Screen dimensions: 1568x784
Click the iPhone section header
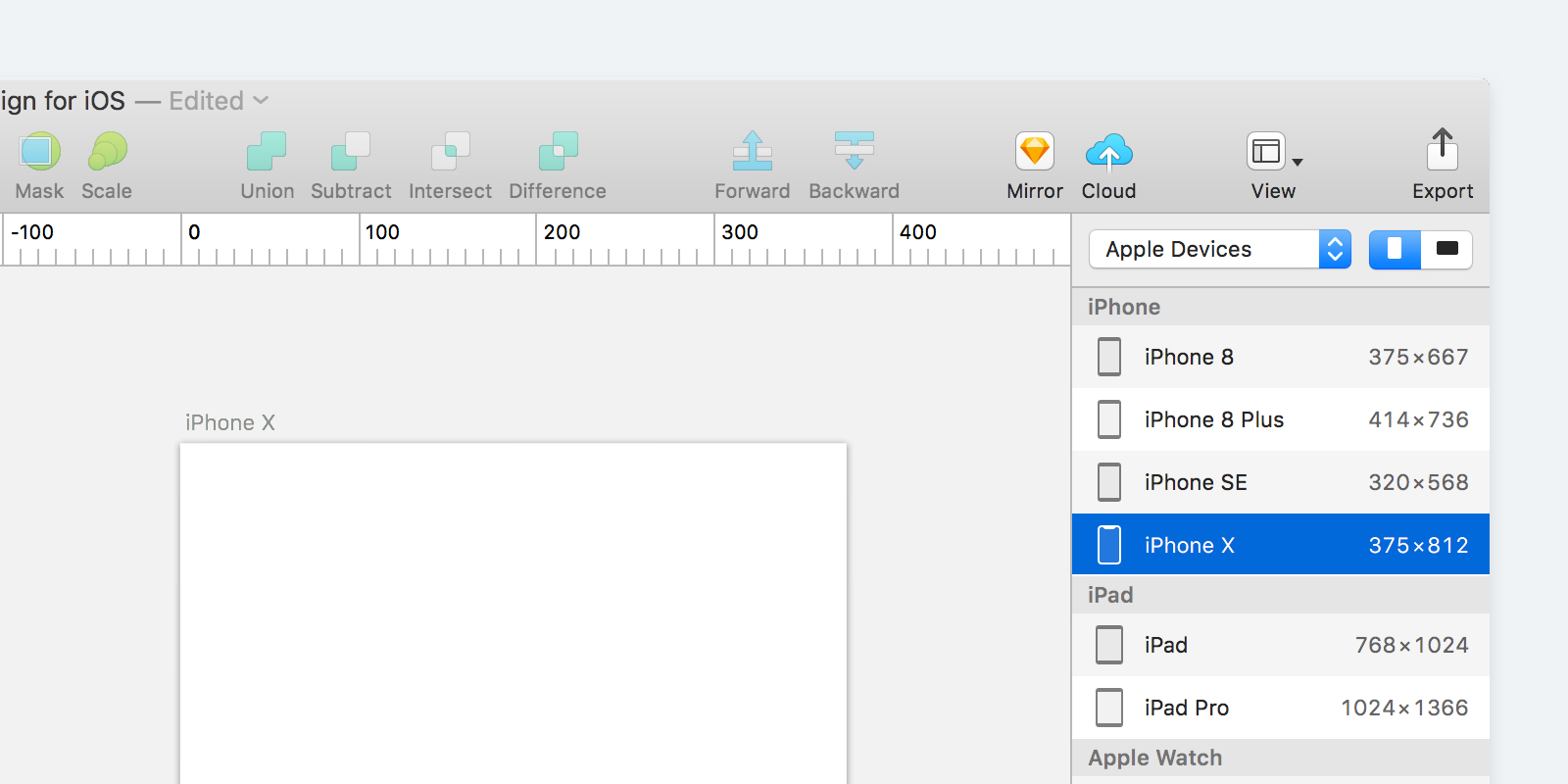point(1281,307)
